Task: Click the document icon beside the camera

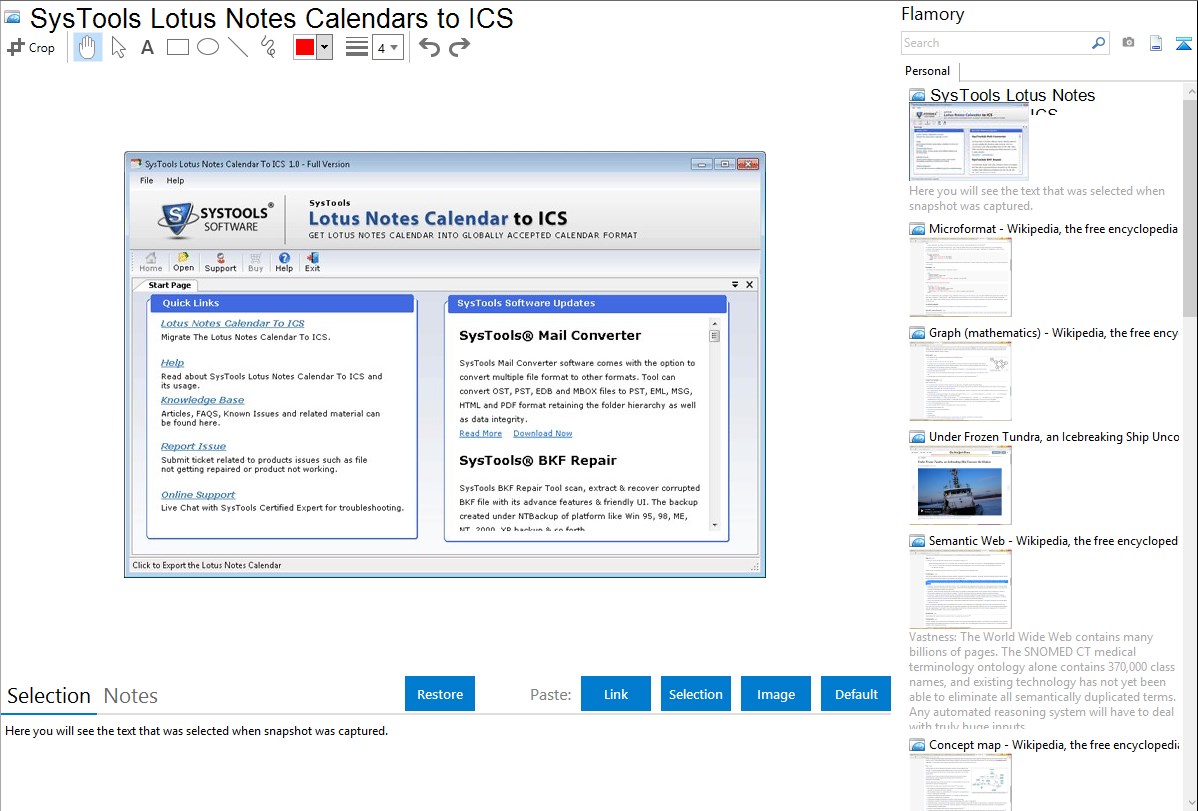Action: [1156, 43]
